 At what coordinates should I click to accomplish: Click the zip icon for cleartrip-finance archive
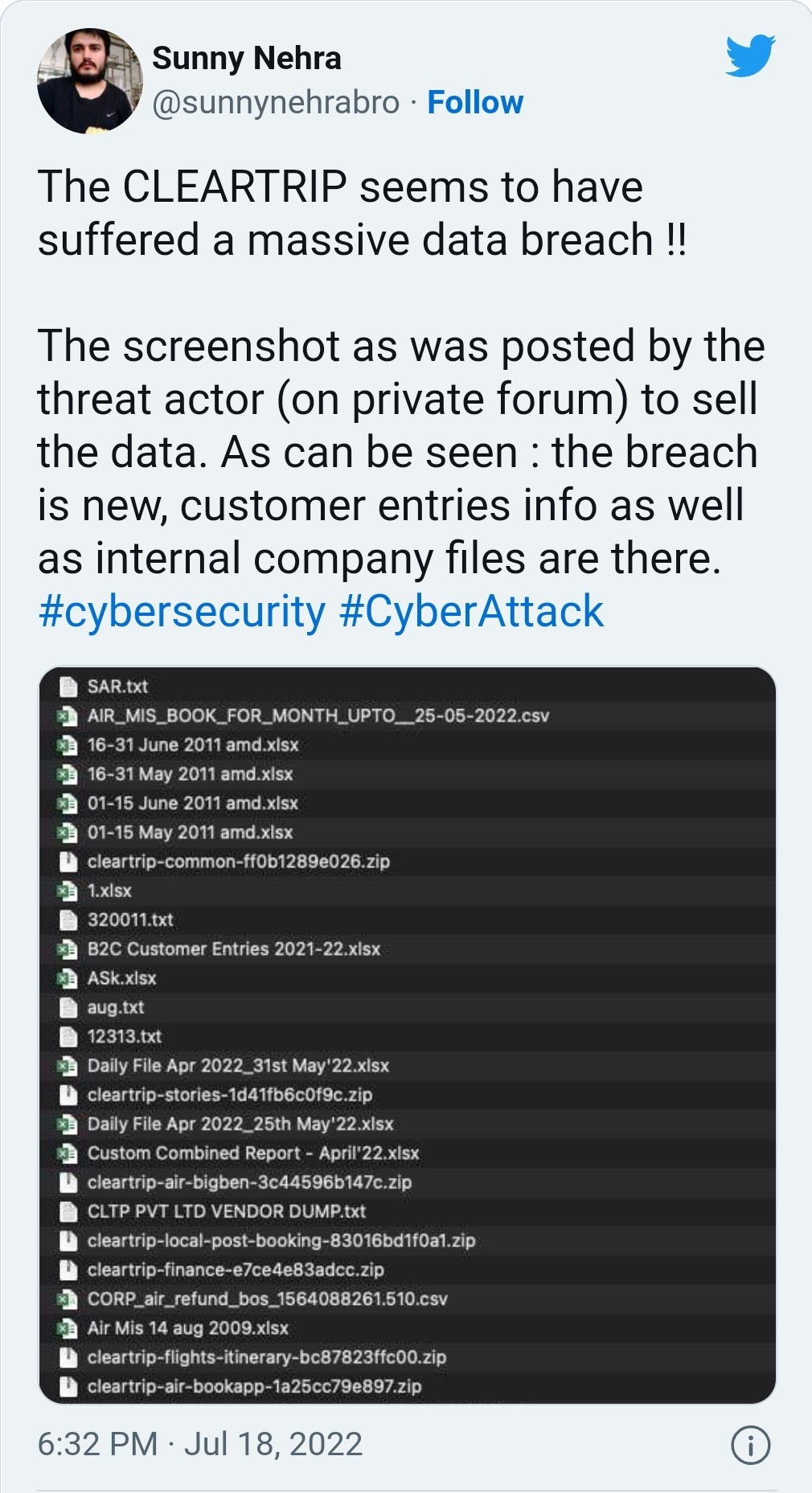pyautogui.click(x=68, y=1269)
